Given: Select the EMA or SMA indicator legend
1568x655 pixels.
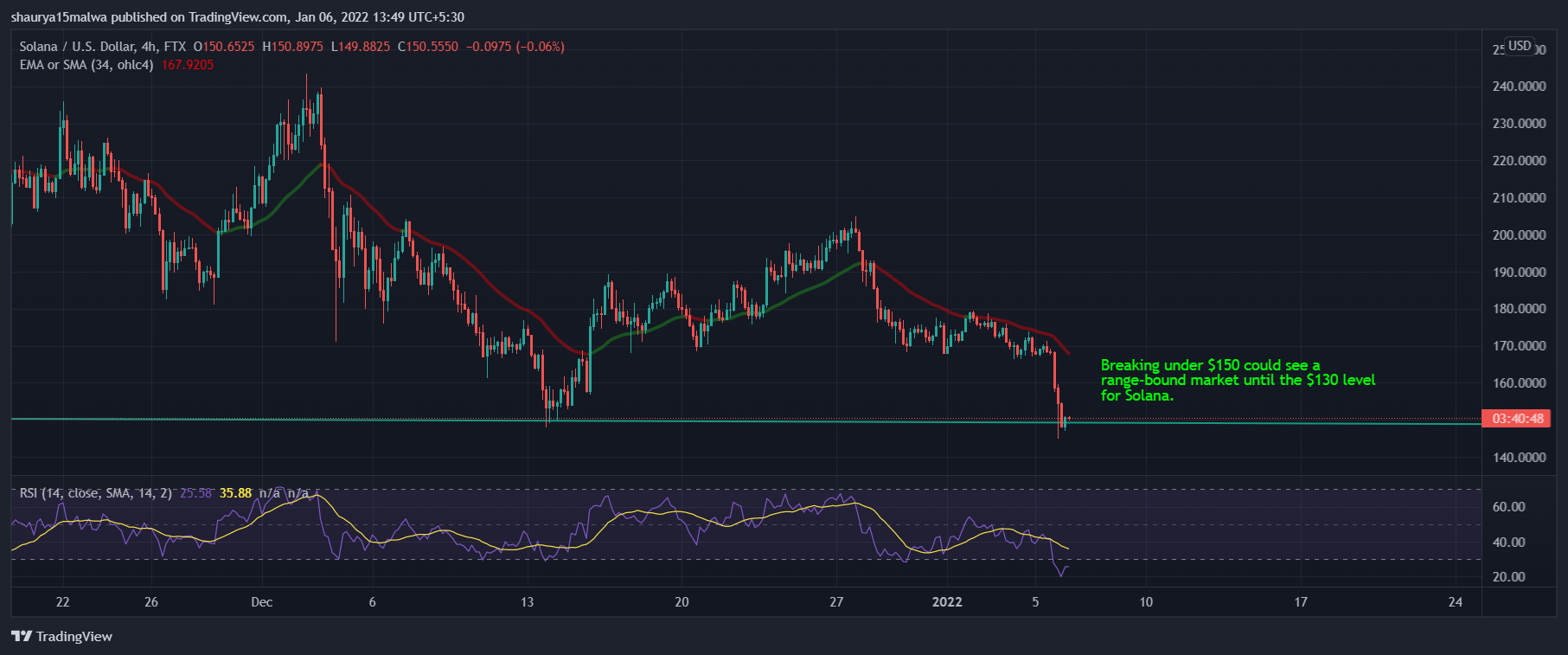Looking at the screenshot, I should 86,65.
